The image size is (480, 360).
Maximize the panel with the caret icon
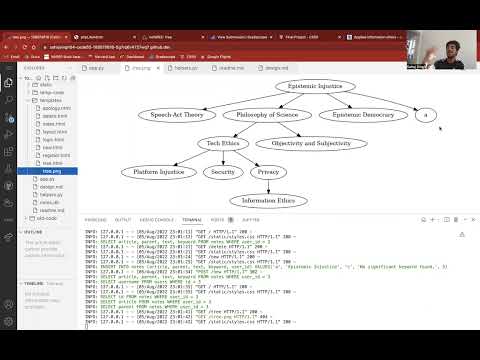click(465, 220)
